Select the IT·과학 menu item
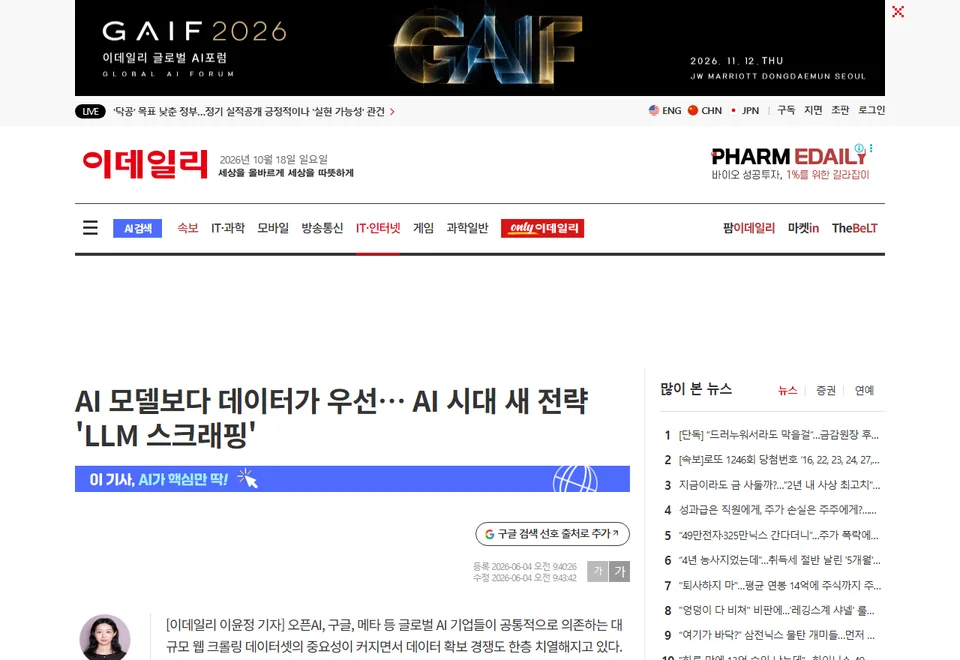 coord(228,228)
